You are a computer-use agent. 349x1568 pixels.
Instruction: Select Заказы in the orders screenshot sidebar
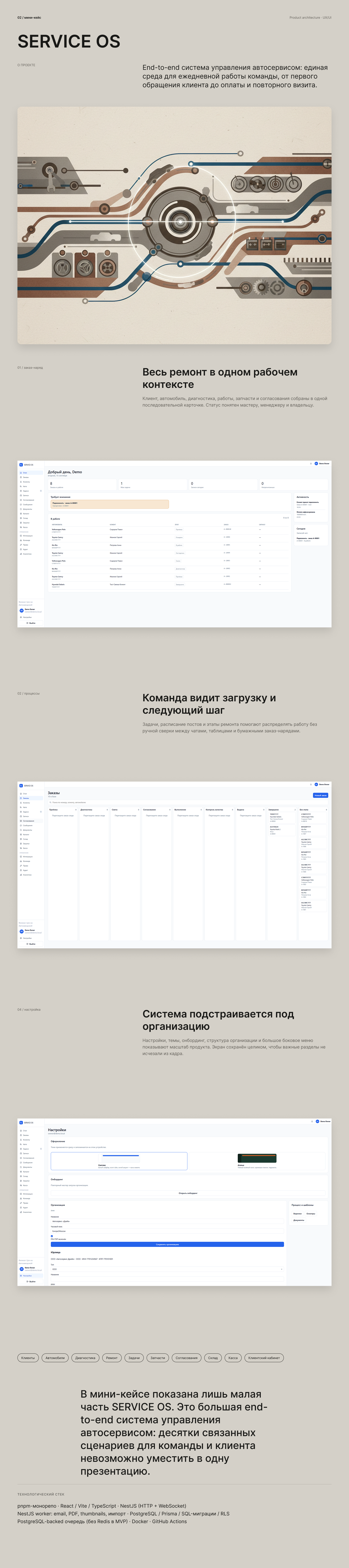pos(31,798)
